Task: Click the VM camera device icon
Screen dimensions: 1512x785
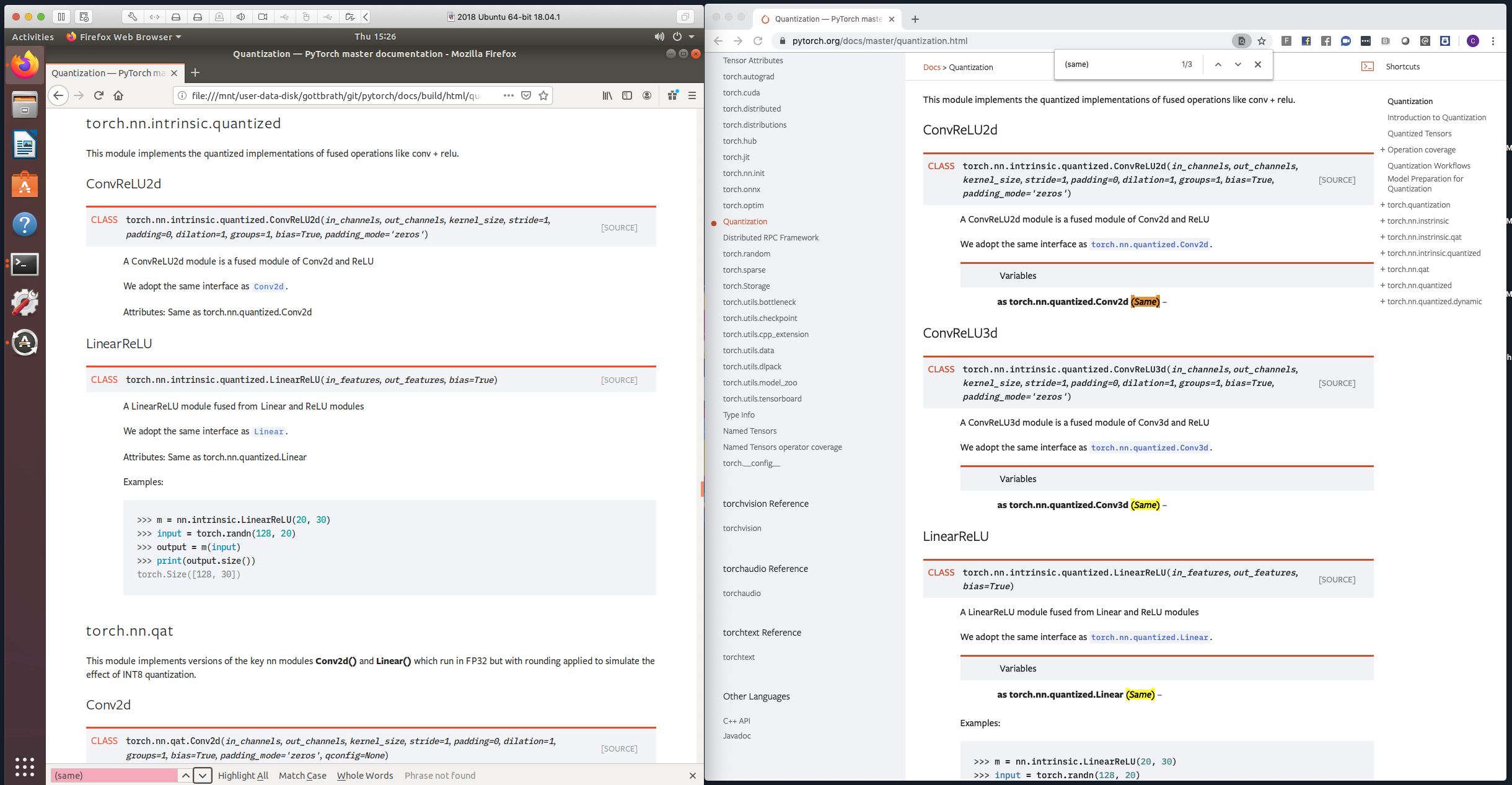Action: [263, 17]
